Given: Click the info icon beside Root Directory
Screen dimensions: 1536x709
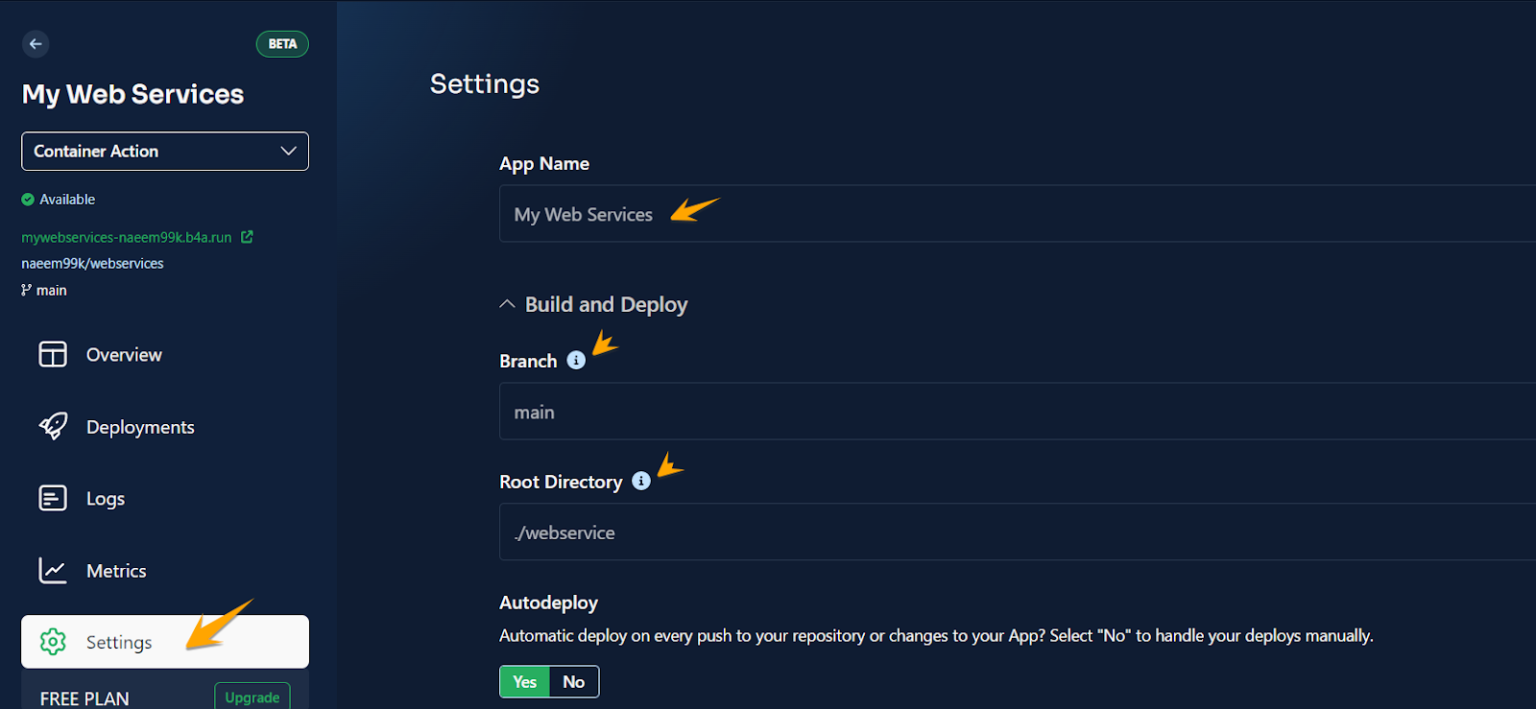Looking at the screenshot, I should [641, 481].
